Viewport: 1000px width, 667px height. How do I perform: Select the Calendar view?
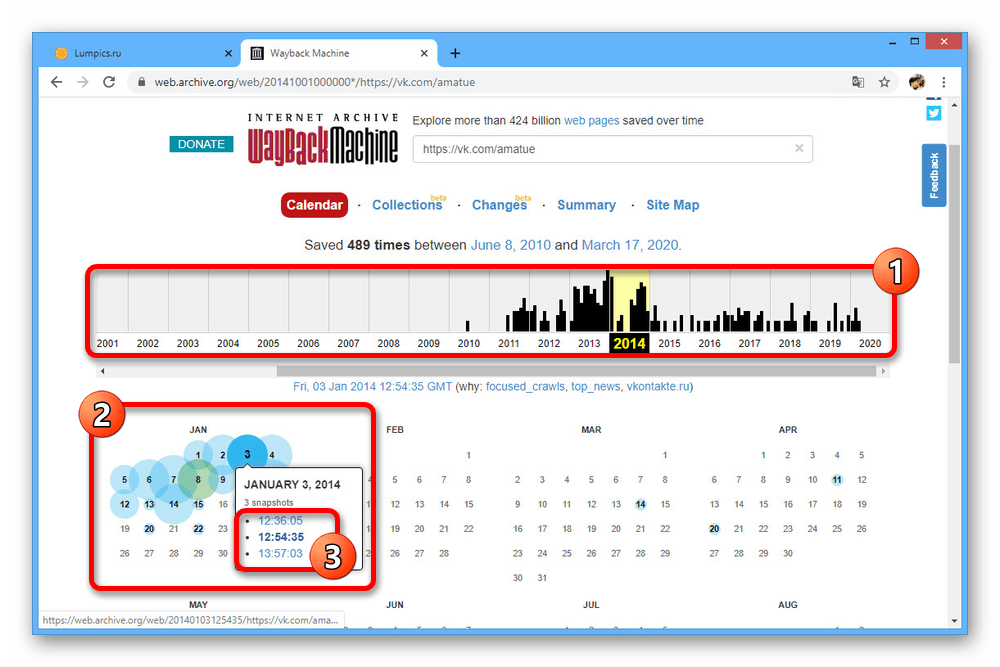tap(314, 205)
